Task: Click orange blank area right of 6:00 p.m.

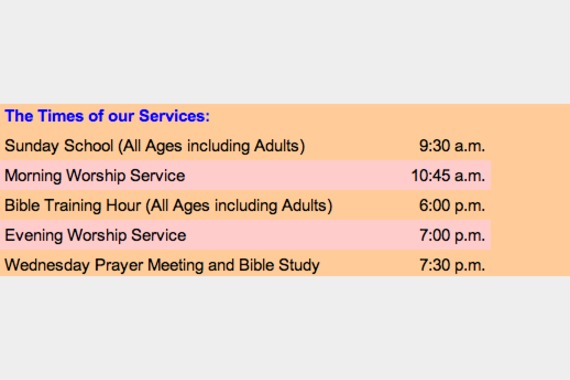Action: tap(529, 205)
